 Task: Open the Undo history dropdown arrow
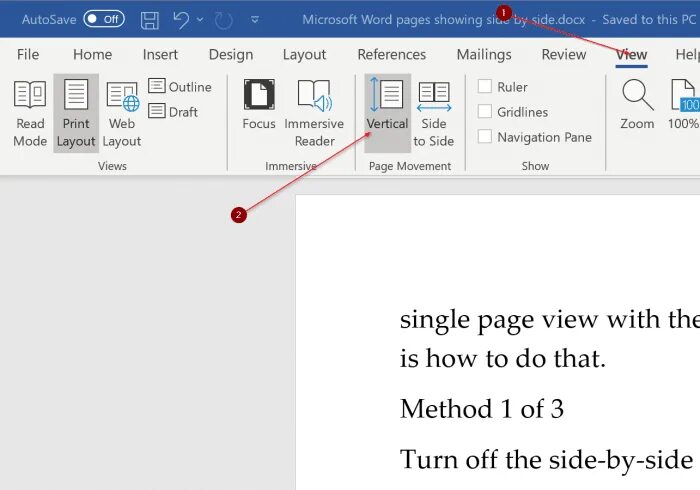coord(200,20)
